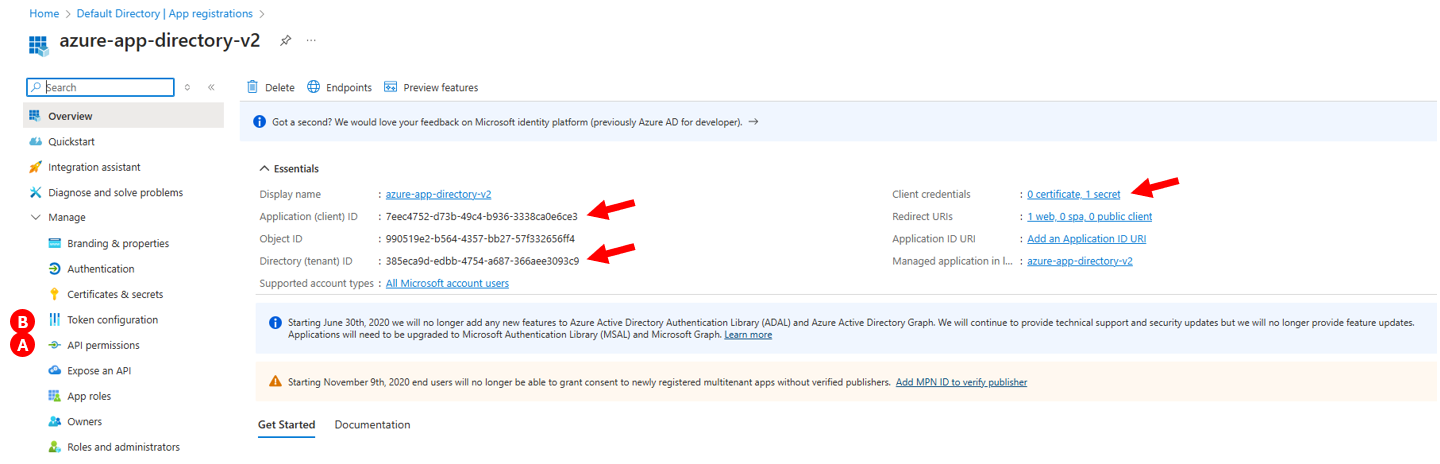Click the API permissions icon

(54, 345)
